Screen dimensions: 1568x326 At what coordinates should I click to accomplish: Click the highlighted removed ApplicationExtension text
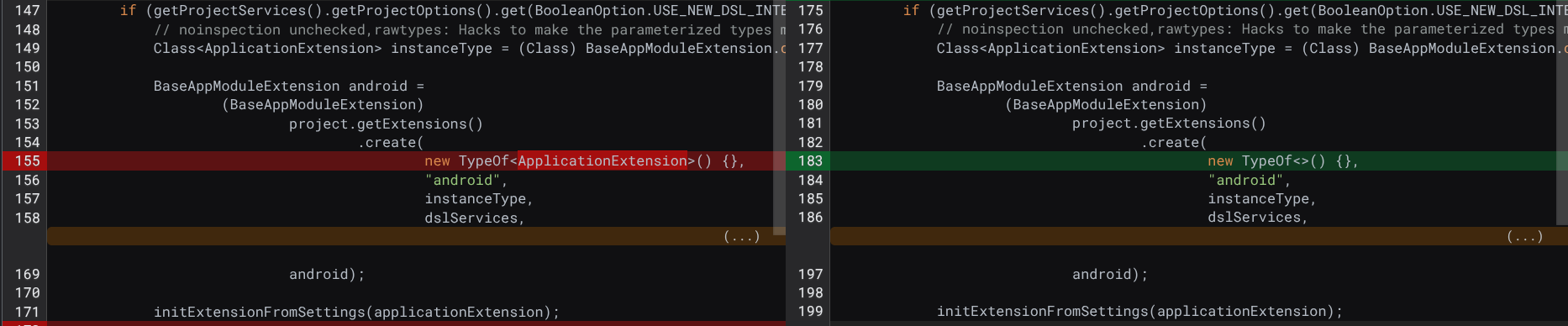pyautogui.click(x=602, y=161)
